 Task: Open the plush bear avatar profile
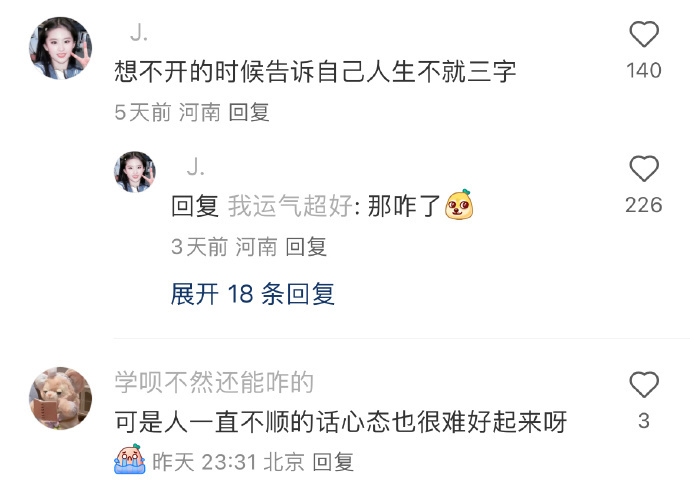(60, 398)
